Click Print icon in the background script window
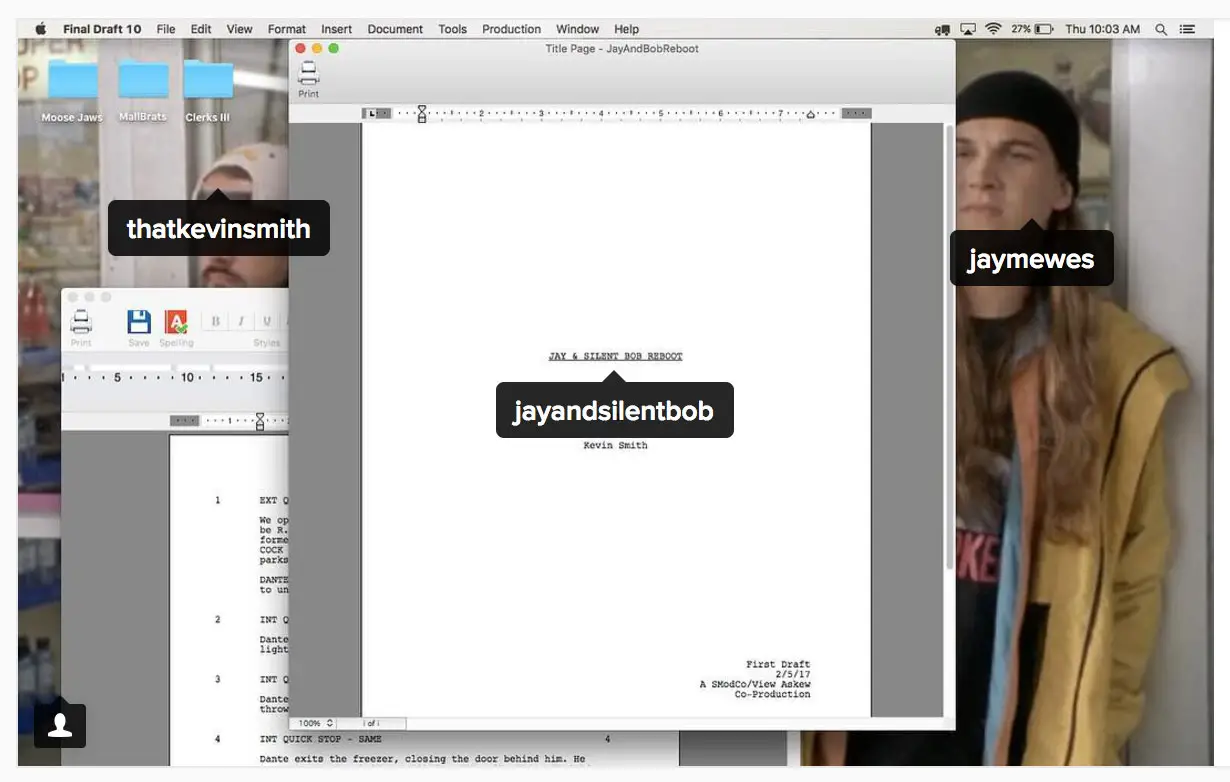1230x782 pixels. (x=81, y=322)
